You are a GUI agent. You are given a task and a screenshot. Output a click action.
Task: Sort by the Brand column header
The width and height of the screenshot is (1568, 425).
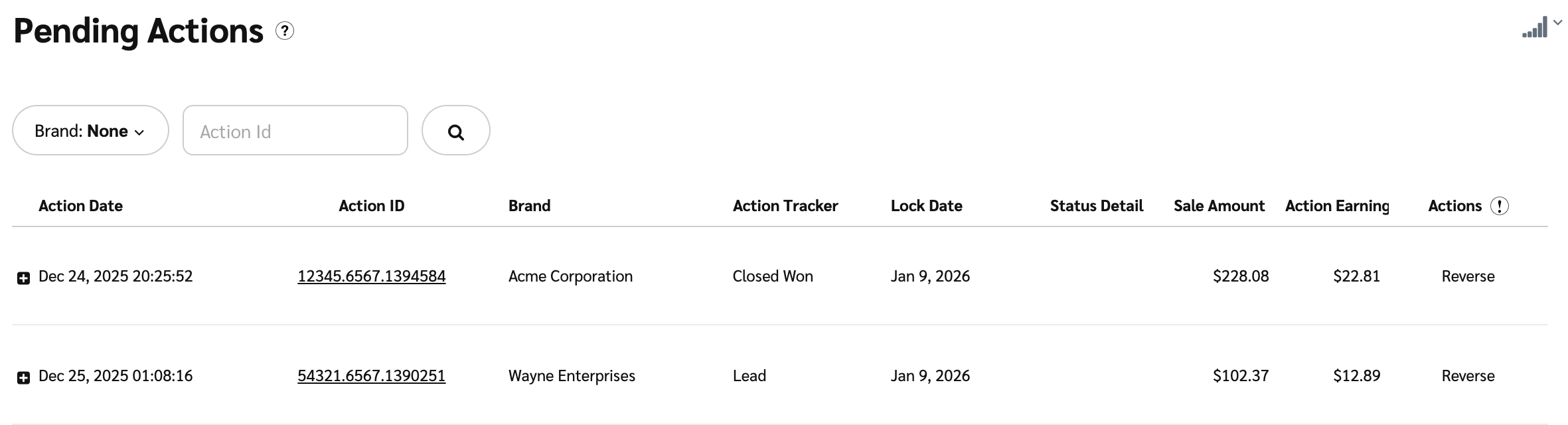[529, 206]
